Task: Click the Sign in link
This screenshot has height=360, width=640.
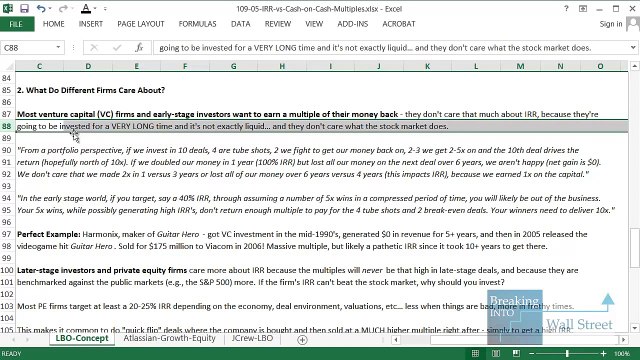Action: coord(611,24)
